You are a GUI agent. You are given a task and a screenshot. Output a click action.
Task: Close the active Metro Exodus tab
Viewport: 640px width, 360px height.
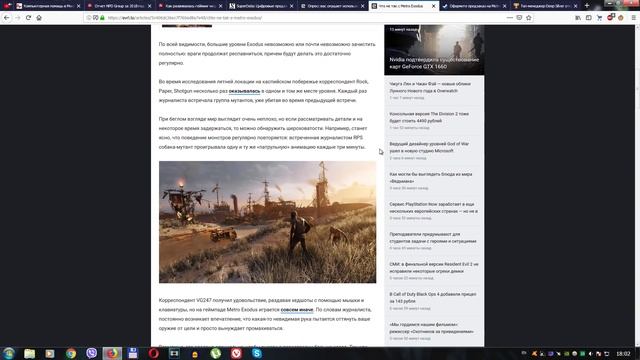[x=433, y=6]
